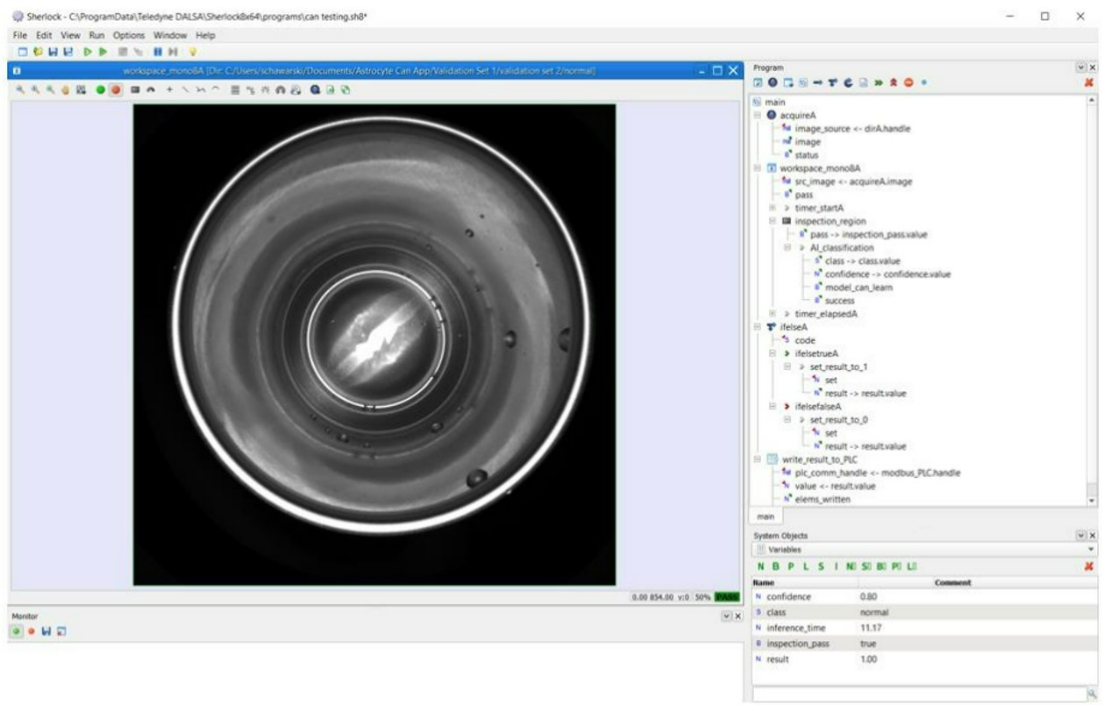1102x705 pixels.
Task: Select the inspection_pass variable row
Action: click(x=924, y=644)
